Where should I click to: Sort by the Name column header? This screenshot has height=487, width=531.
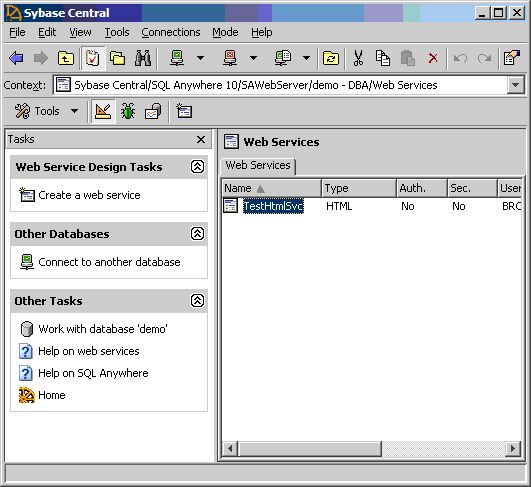(x=271, y=188)
